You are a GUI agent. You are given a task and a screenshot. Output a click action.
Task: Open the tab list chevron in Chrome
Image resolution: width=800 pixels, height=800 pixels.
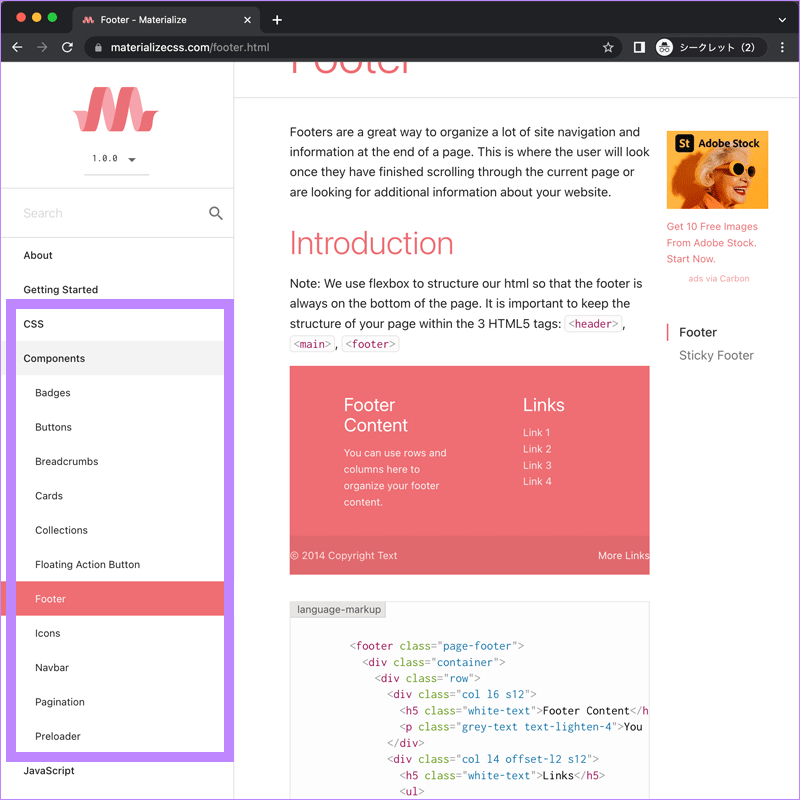(782, 20)
